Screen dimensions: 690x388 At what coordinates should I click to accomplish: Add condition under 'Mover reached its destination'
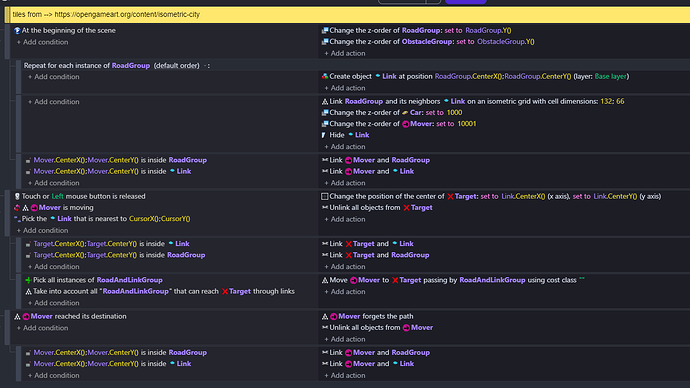click(x=42, y=328)
